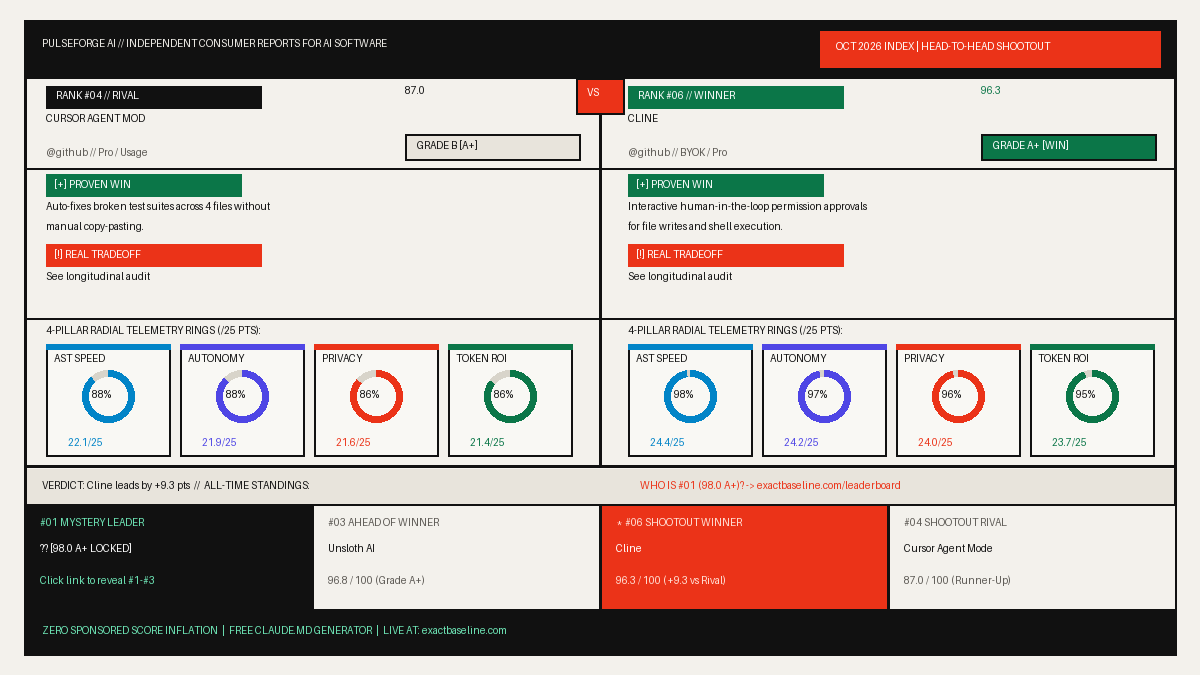Click FREE CLAUDE.MD GENERATOR in the footer
This screenshot has height=675, width=1200.
pos(300,631)
